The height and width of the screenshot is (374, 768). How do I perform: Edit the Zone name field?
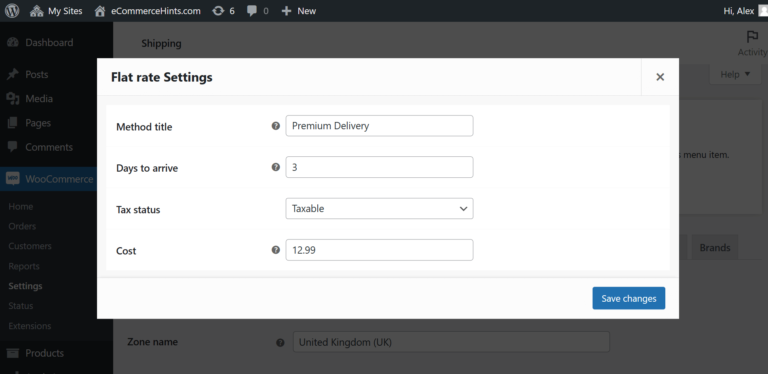tap(451, 342)
